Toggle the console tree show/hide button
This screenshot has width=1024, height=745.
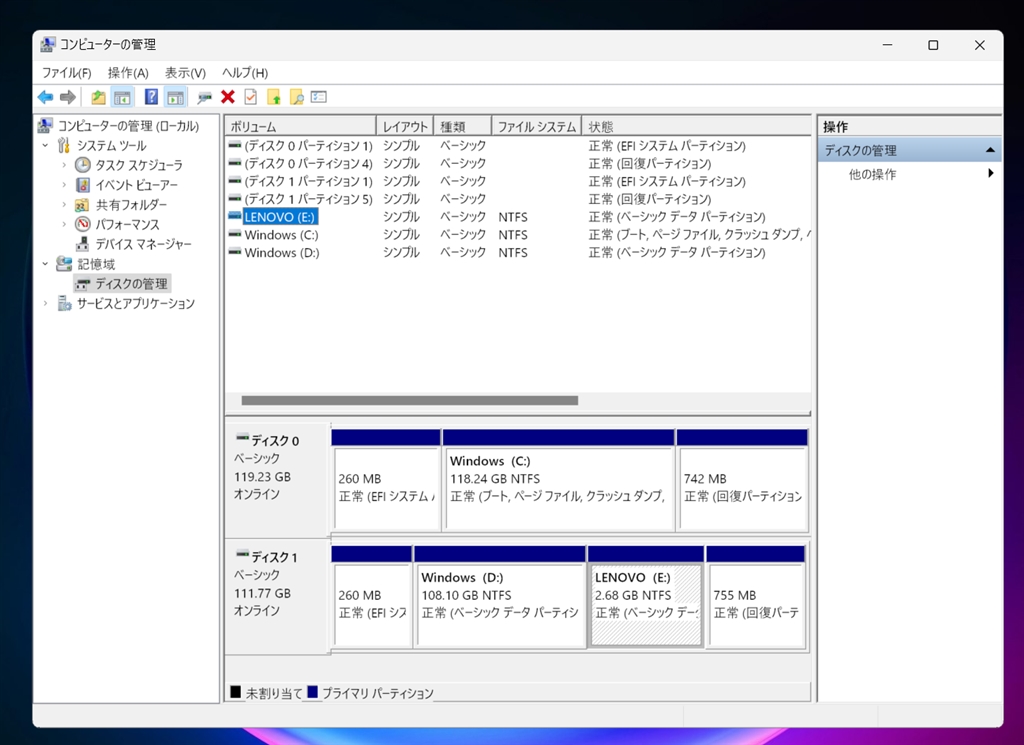(x=122, y=97)
